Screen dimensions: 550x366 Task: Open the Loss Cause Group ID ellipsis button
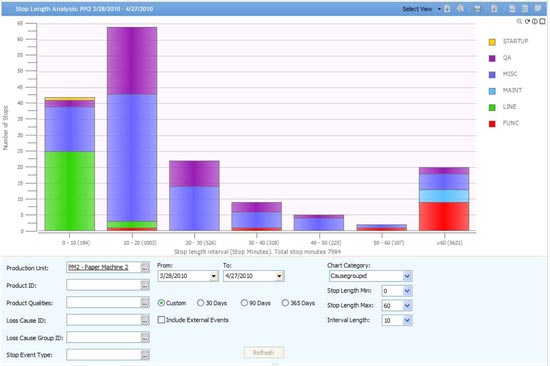(x=145, y=338)
